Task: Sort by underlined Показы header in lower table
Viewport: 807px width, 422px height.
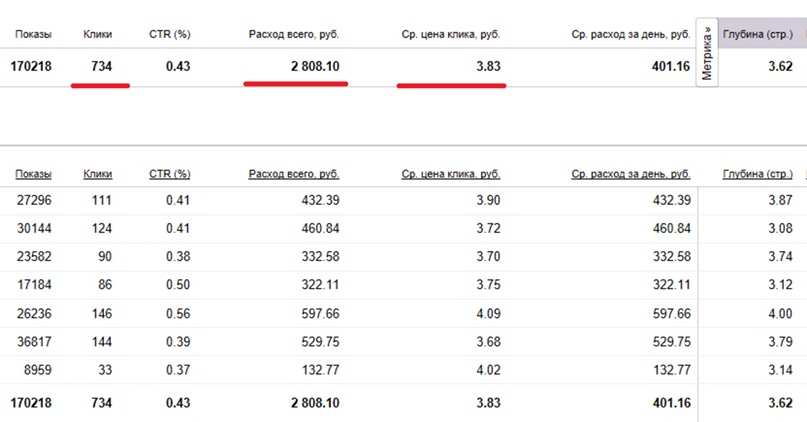Action: [33, 174]
